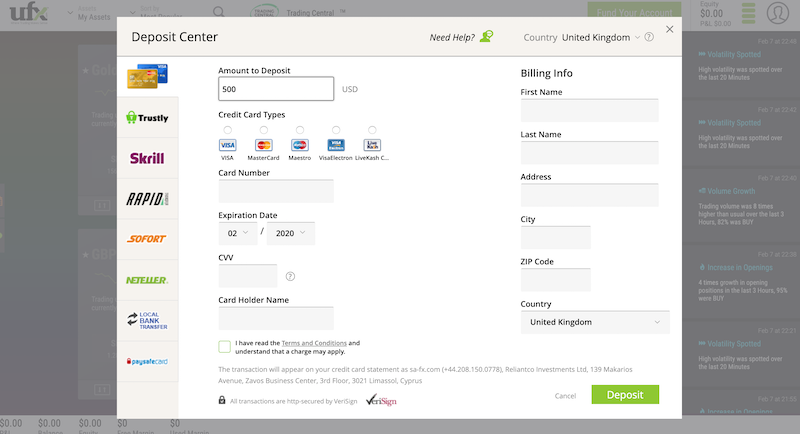The image size is (800, 434).
Task: Click the country help question icon
Action: (649, 37)
